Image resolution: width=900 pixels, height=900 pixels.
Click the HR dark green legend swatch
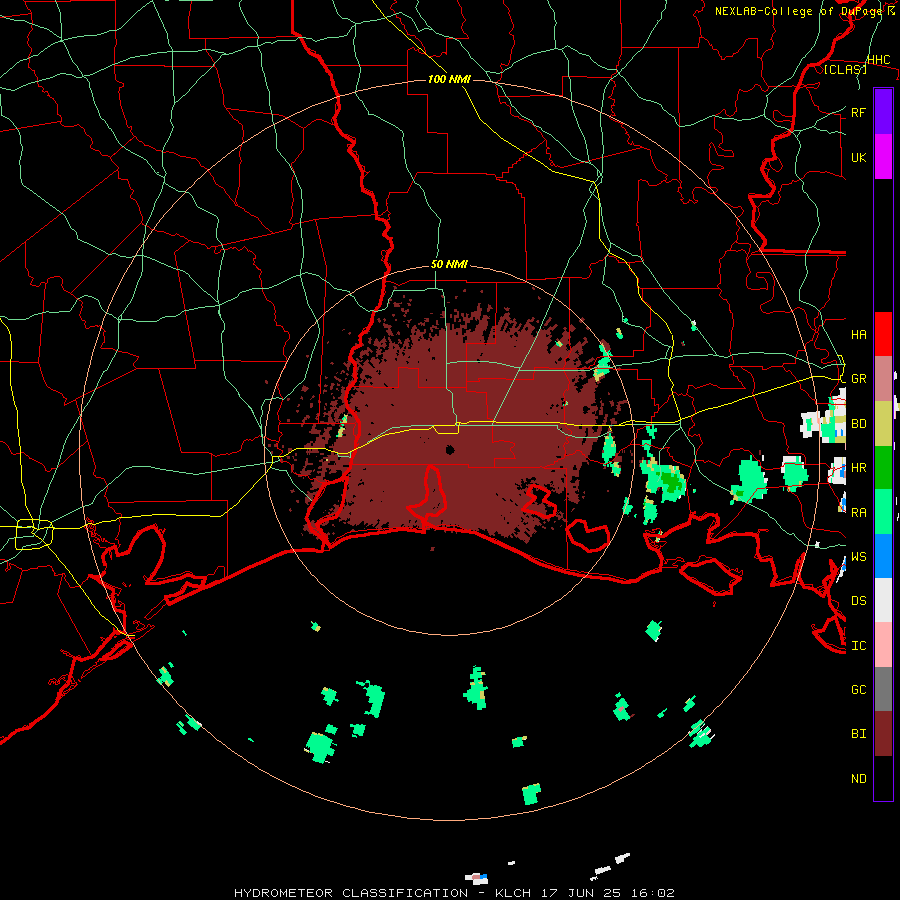pos(883,468)
